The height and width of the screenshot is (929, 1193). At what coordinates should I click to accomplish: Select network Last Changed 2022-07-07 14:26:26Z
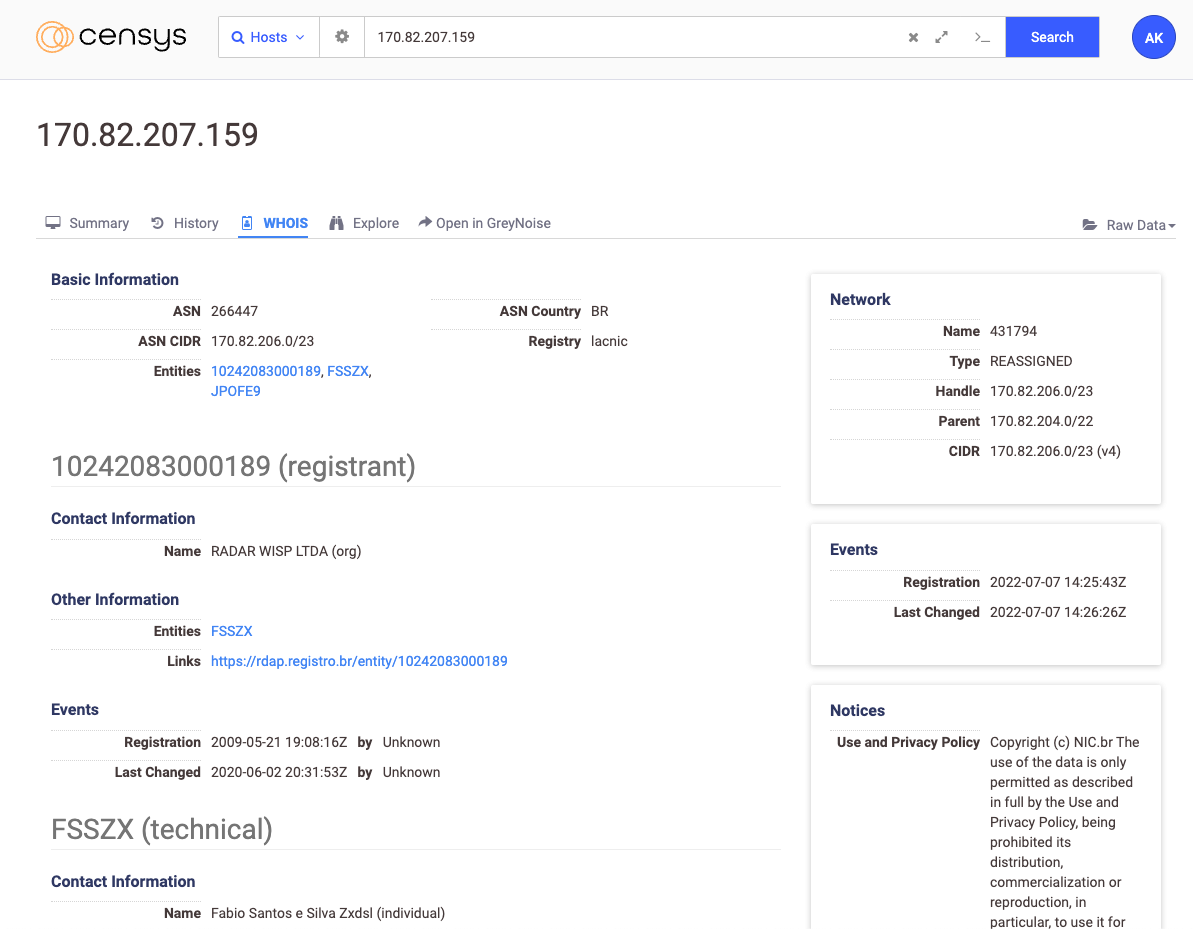click(1058, 612)
